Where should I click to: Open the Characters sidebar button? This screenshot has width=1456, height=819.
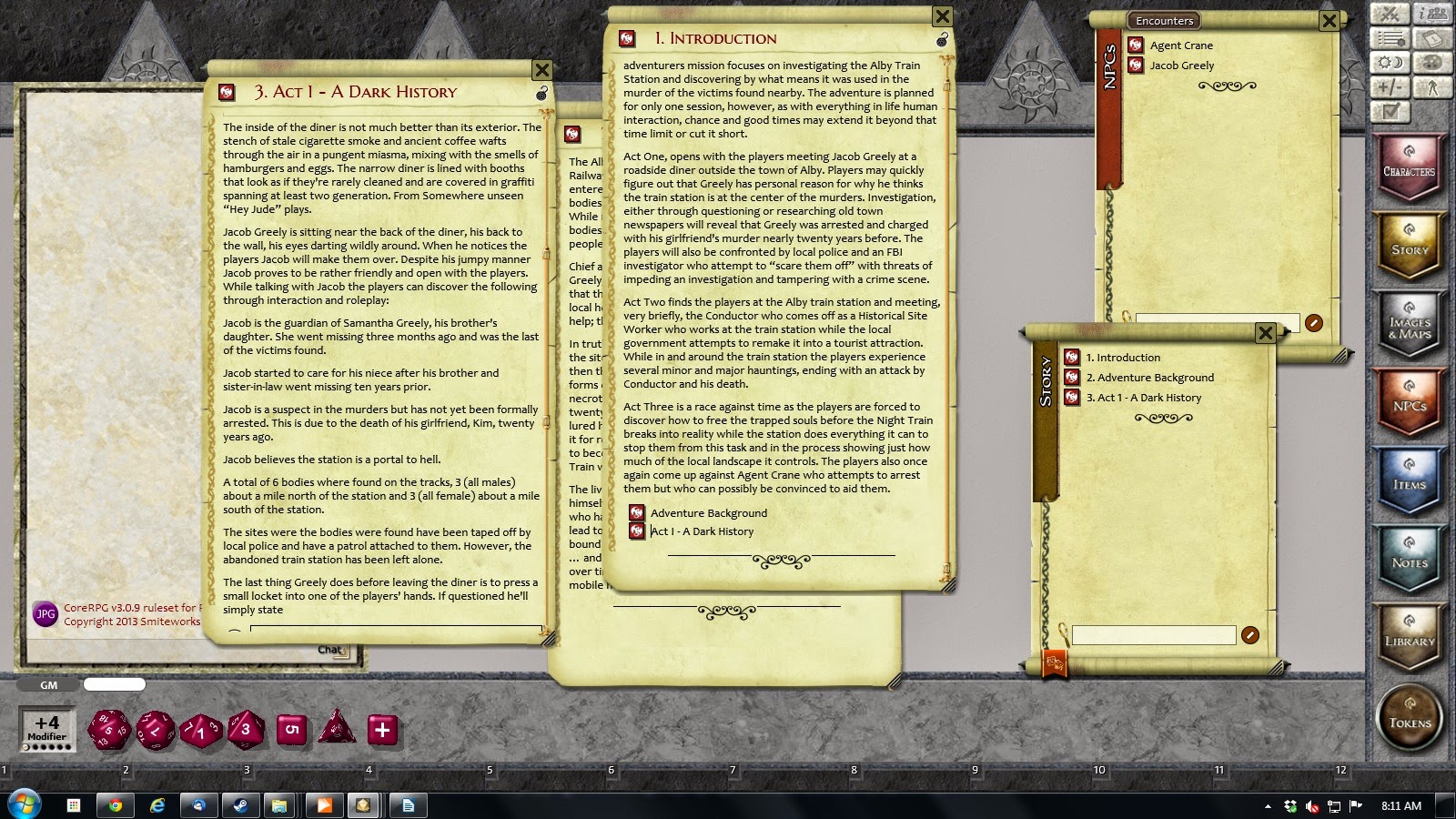pos(1410,167)
